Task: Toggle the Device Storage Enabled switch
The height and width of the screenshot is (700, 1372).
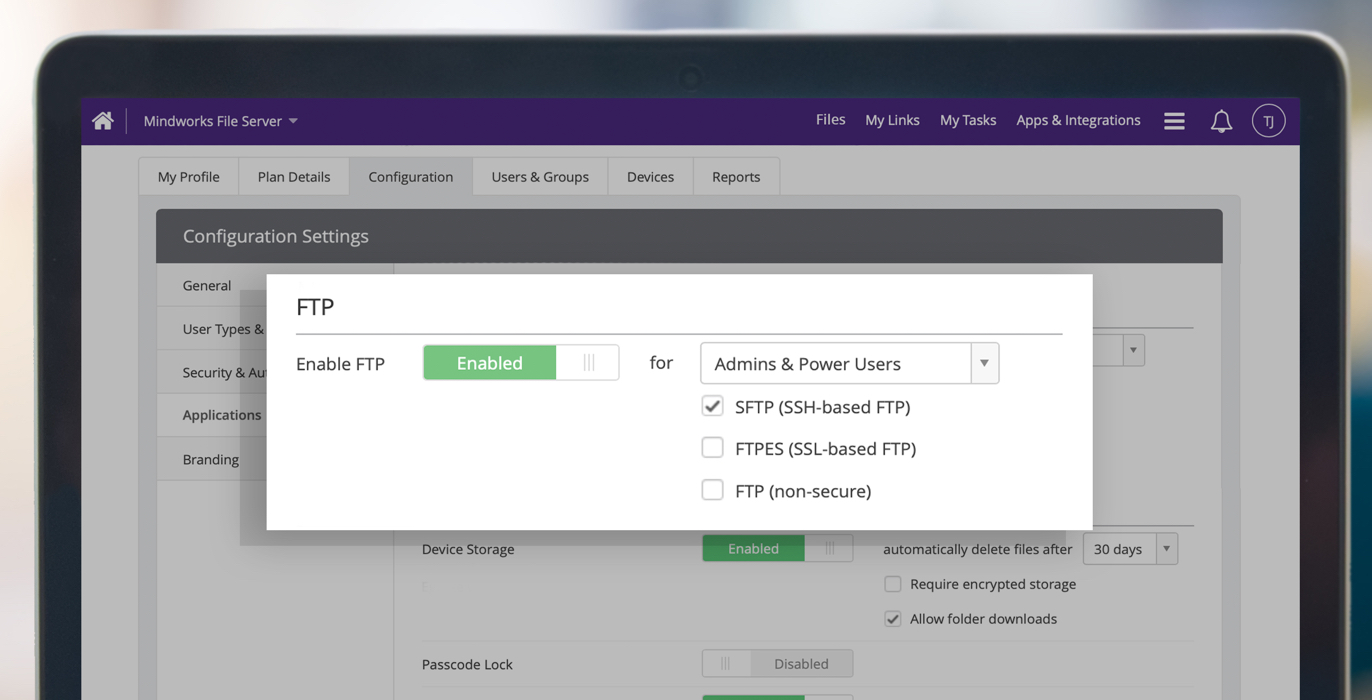Action: point(777,549)
